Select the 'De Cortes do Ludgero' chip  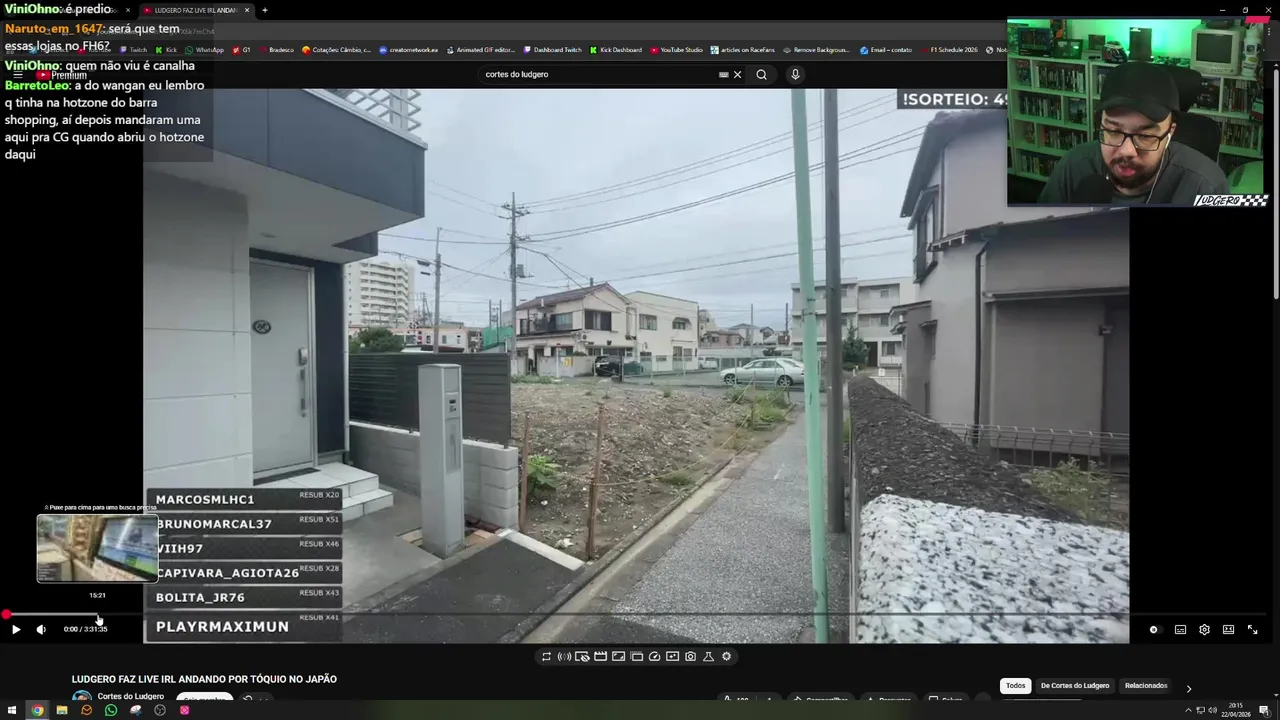click(x=1075, y=686)
